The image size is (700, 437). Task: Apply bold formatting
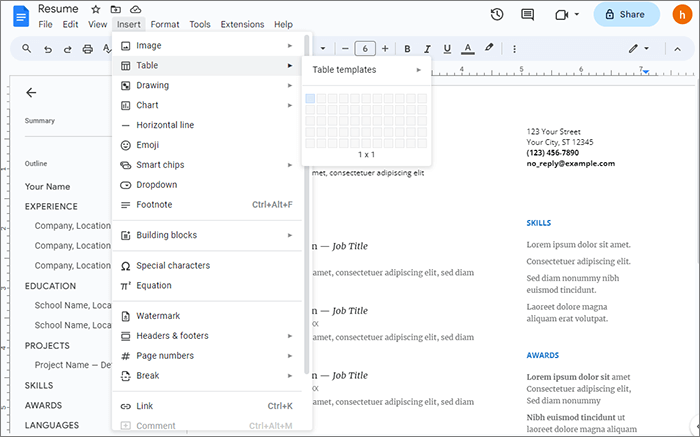pos(407,49)
